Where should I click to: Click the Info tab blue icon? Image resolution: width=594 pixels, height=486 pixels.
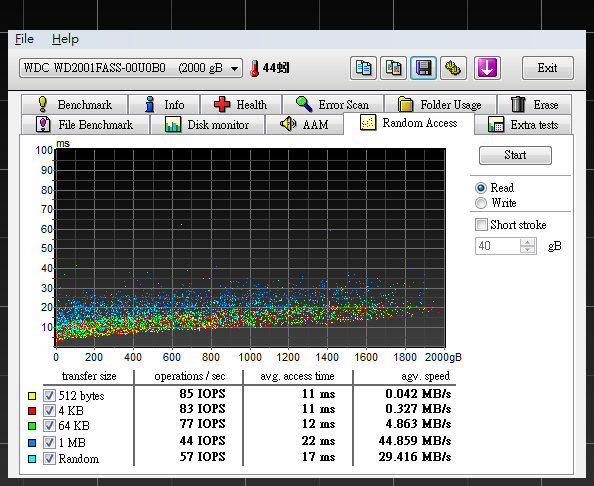(150, 104)
